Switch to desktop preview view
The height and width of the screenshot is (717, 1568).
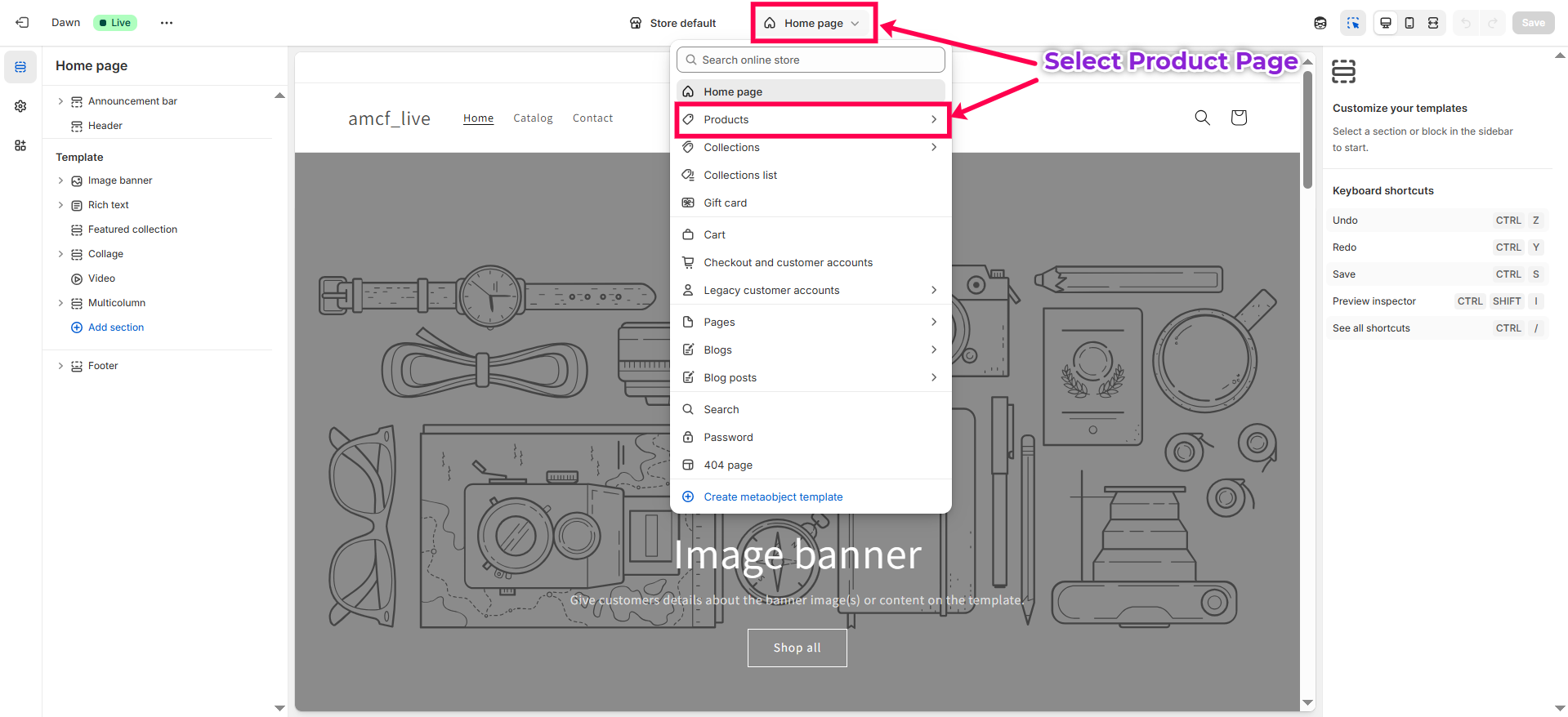(x=1386, y=23)
